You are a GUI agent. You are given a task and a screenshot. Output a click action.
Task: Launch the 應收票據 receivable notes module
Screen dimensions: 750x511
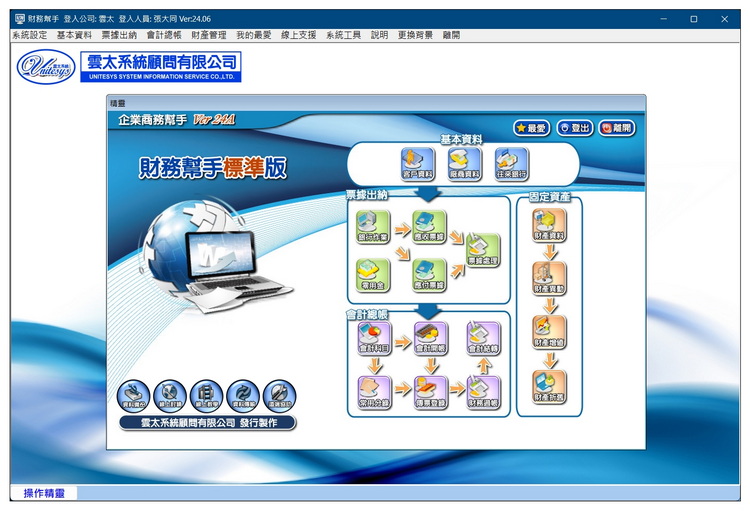point(429,228)
